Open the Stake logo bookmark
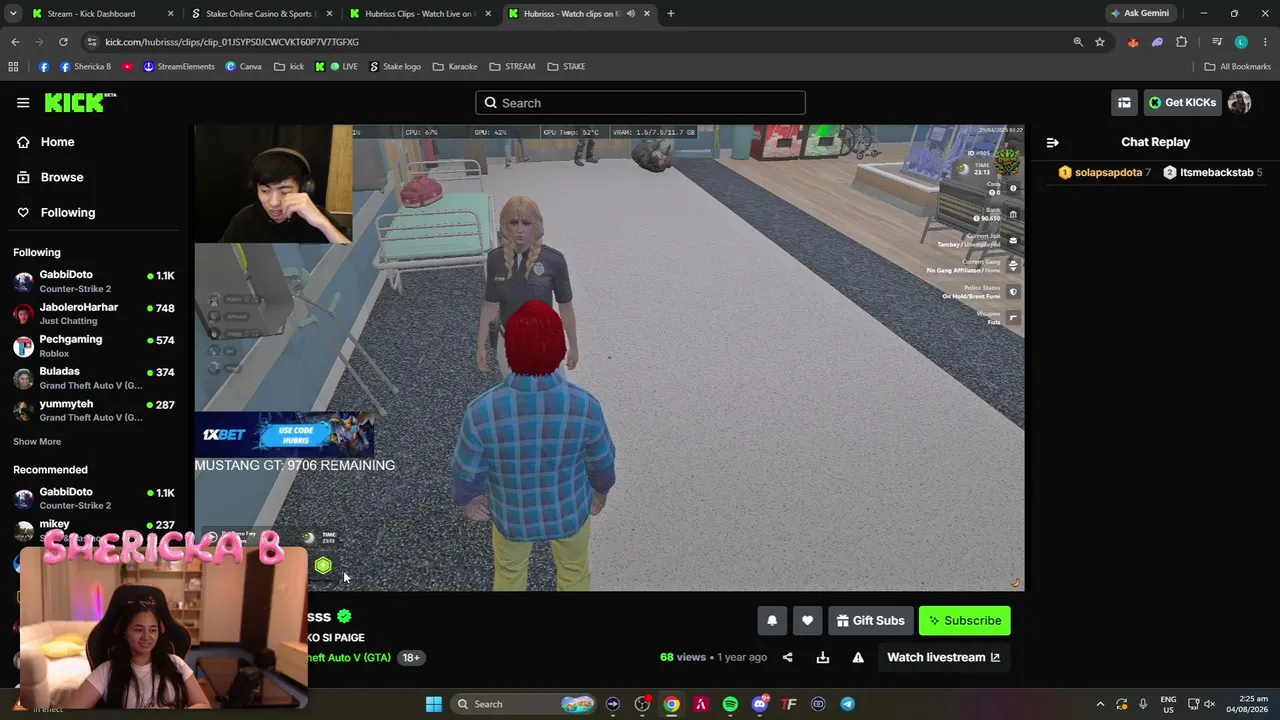1280x720 pixels. (x=395, y=67)
